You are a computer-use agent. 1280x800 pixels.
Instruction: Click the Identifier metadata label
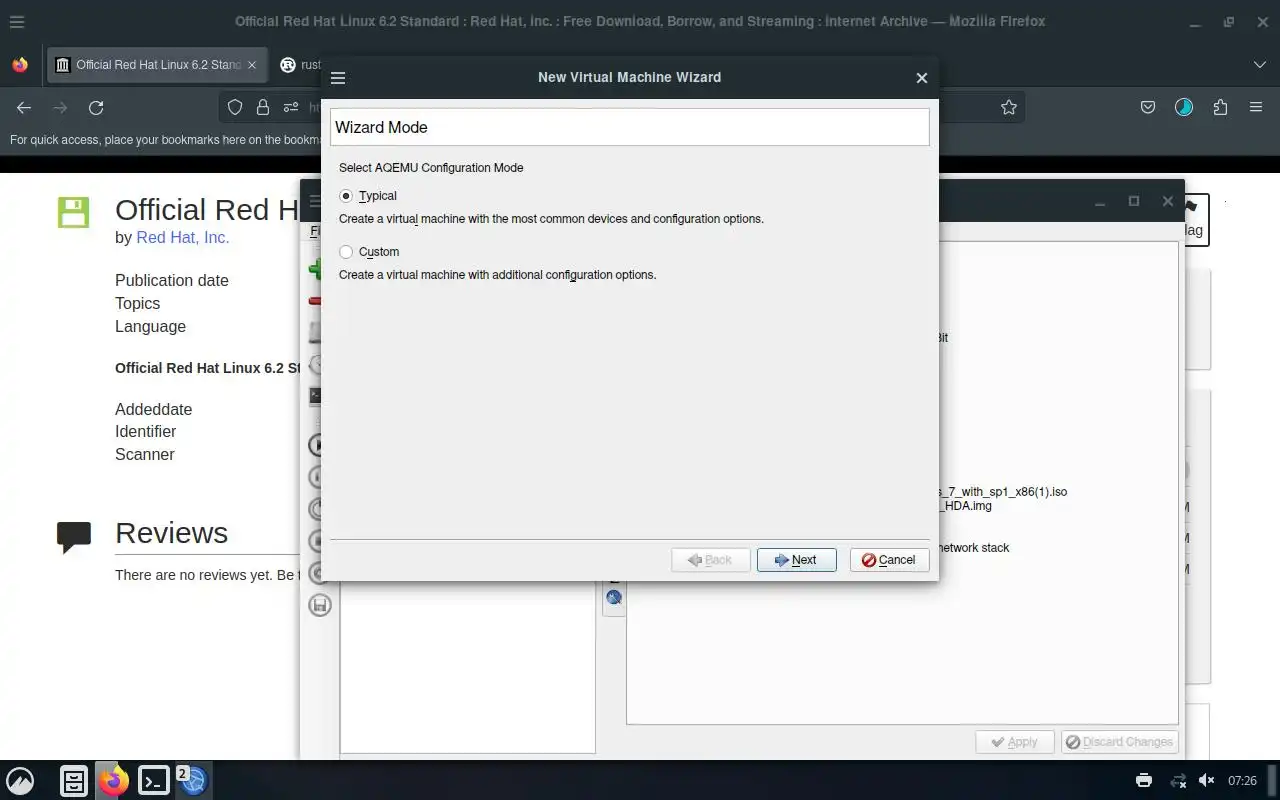coord(145,432)
